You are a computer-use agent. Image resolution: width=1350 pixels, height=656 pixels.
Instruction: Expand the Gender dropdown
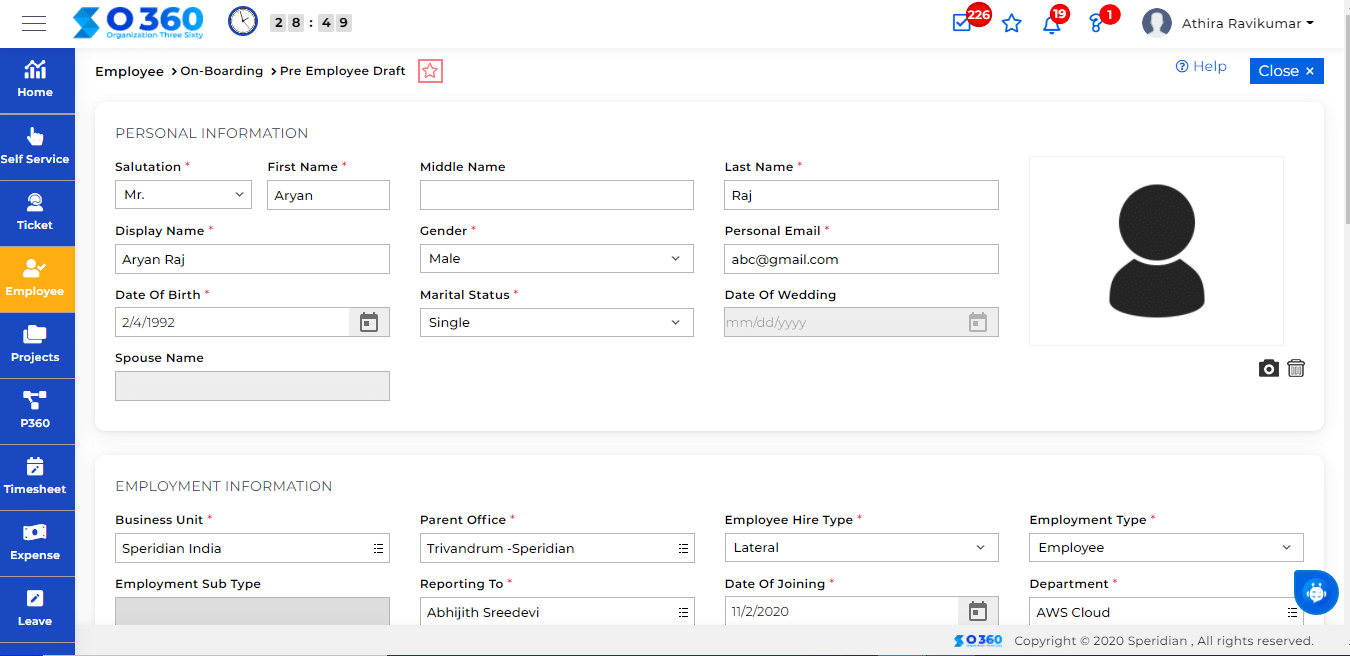tap(556, 258)
